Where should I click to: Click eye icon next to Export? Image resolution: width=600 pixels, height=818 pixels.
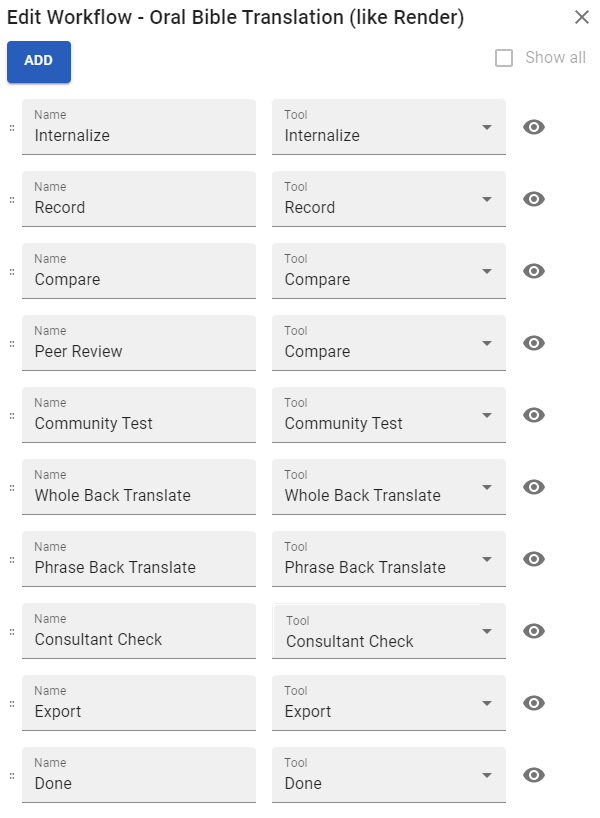[534, 703]
